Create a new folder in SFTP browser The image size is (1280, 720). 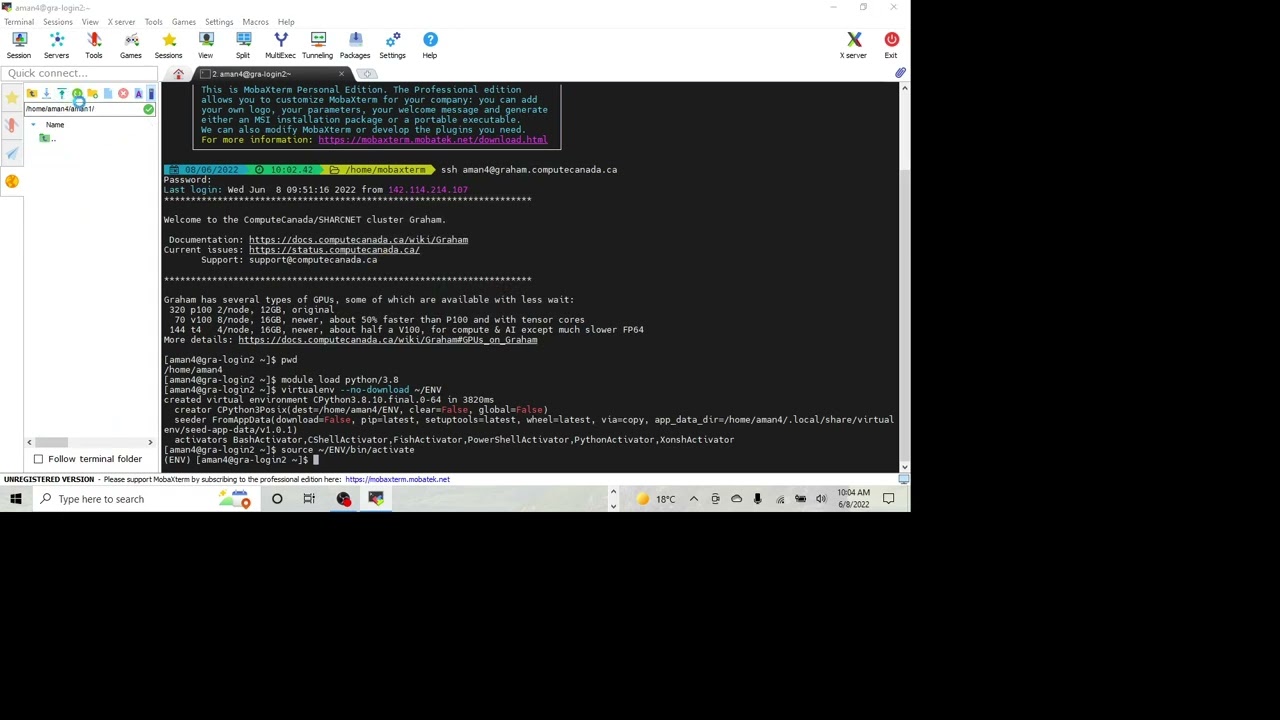tap(92, 93)
